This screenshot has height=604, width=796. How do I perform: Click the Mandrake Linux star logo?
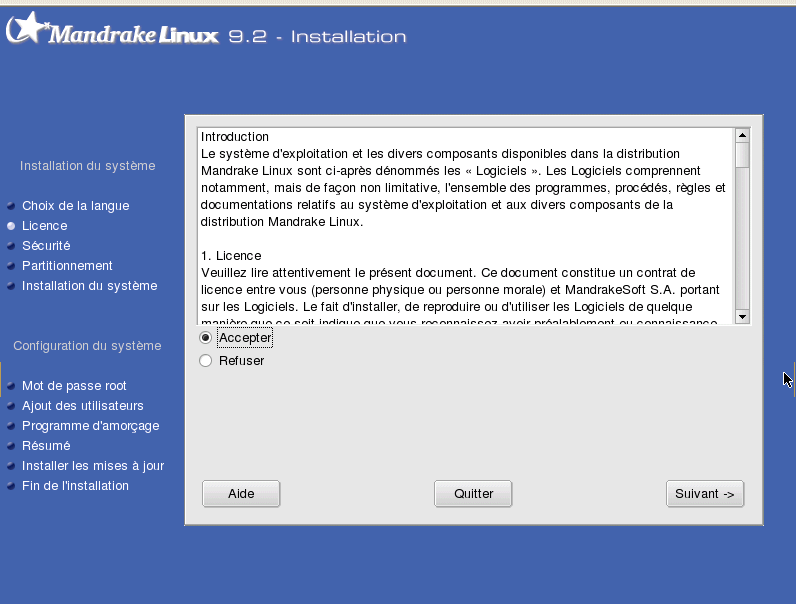tap(27, 28)
